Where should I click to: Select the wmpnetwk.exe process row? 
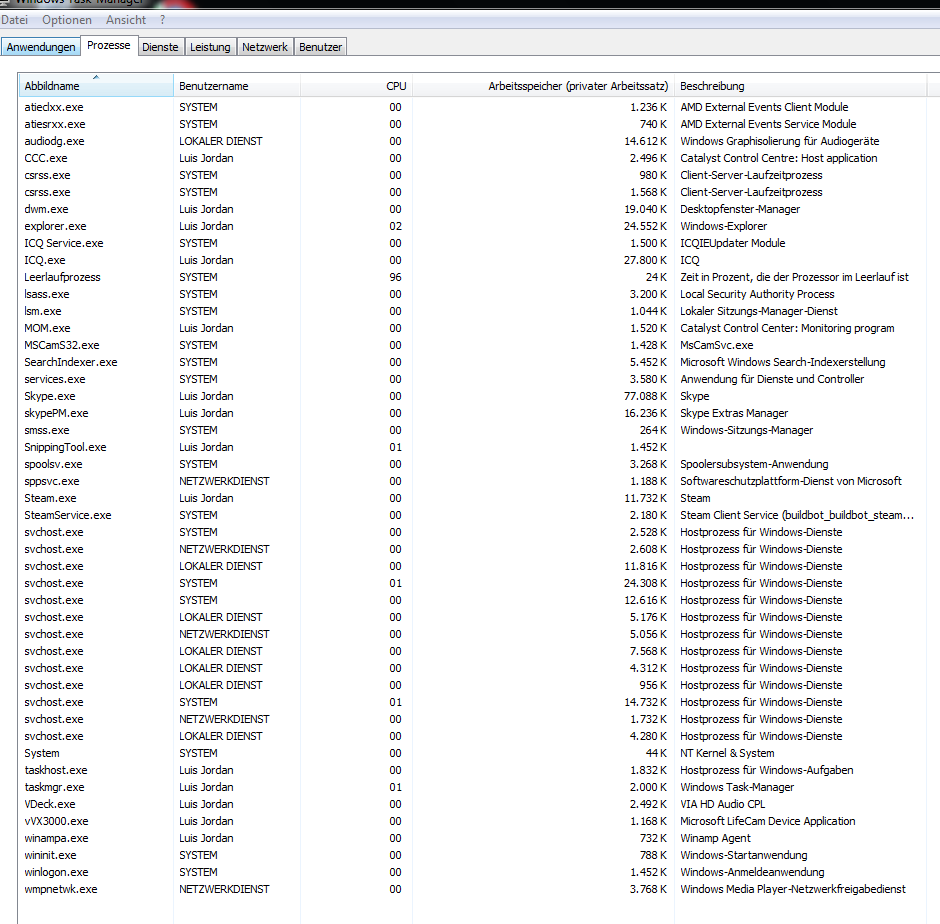tap(472, 889)
